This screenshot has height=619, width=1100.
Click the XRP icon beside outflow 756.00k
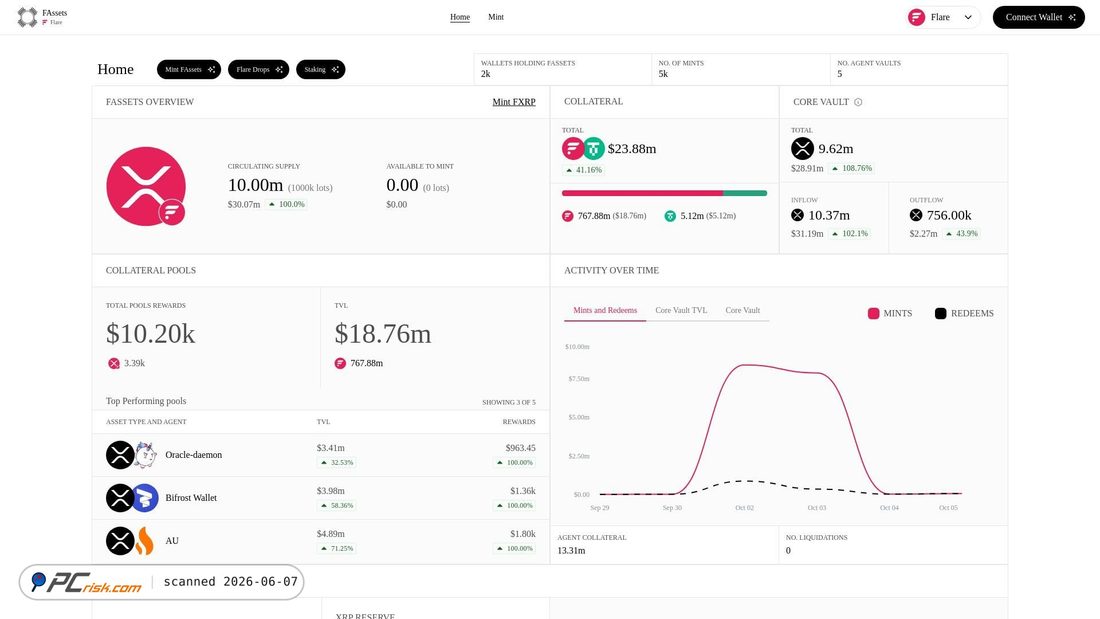coord(915,215)
